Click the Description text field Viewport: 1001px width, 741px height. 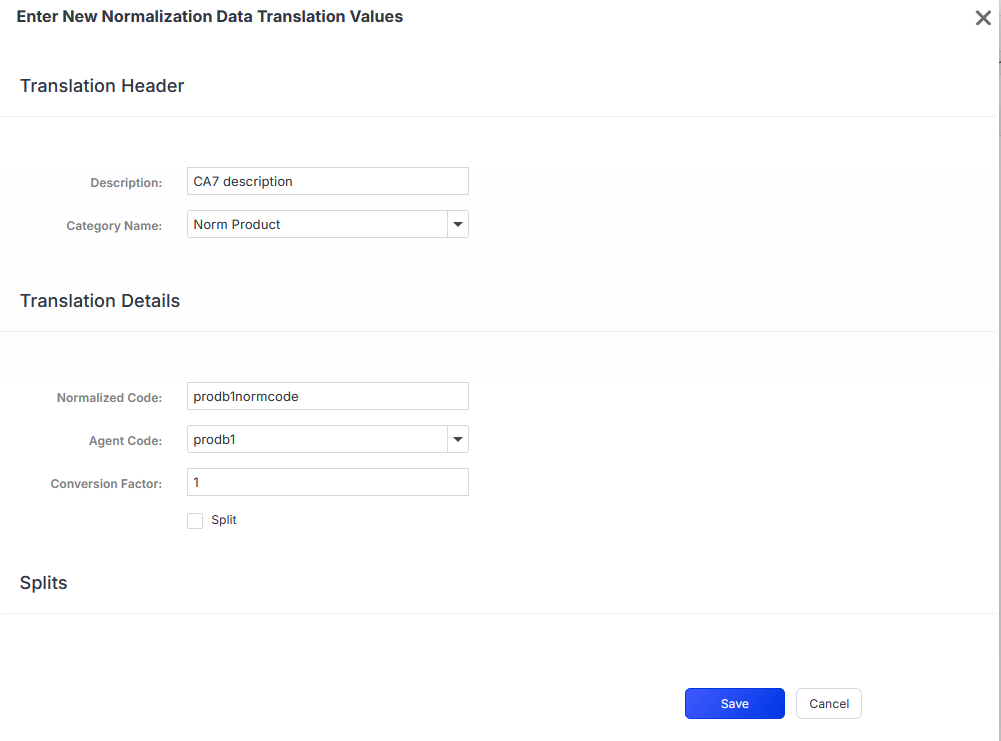click(327, 181)
